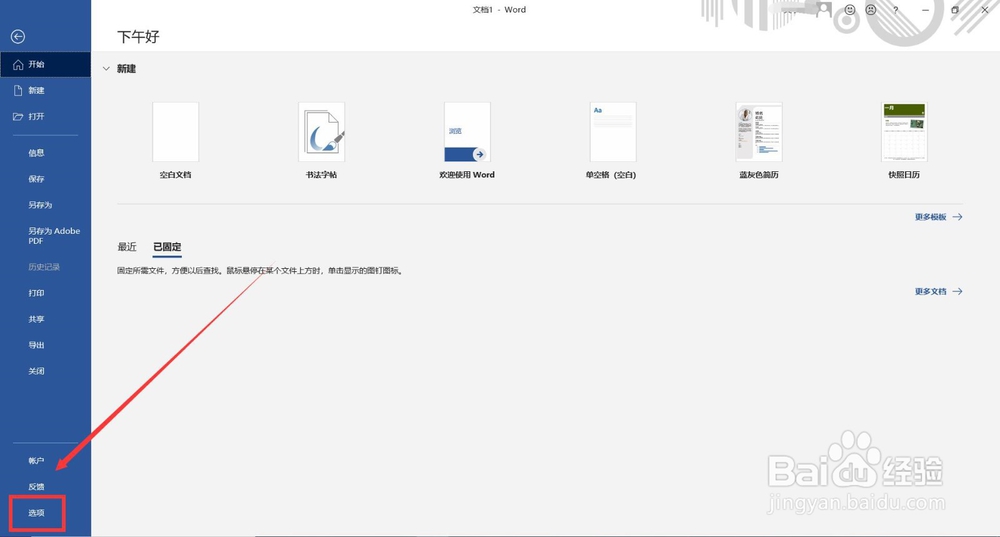The height and width of the screenshot is (537, 1000).
Task: Switch to the 最近 tab
Action: [x=127, y=247]
